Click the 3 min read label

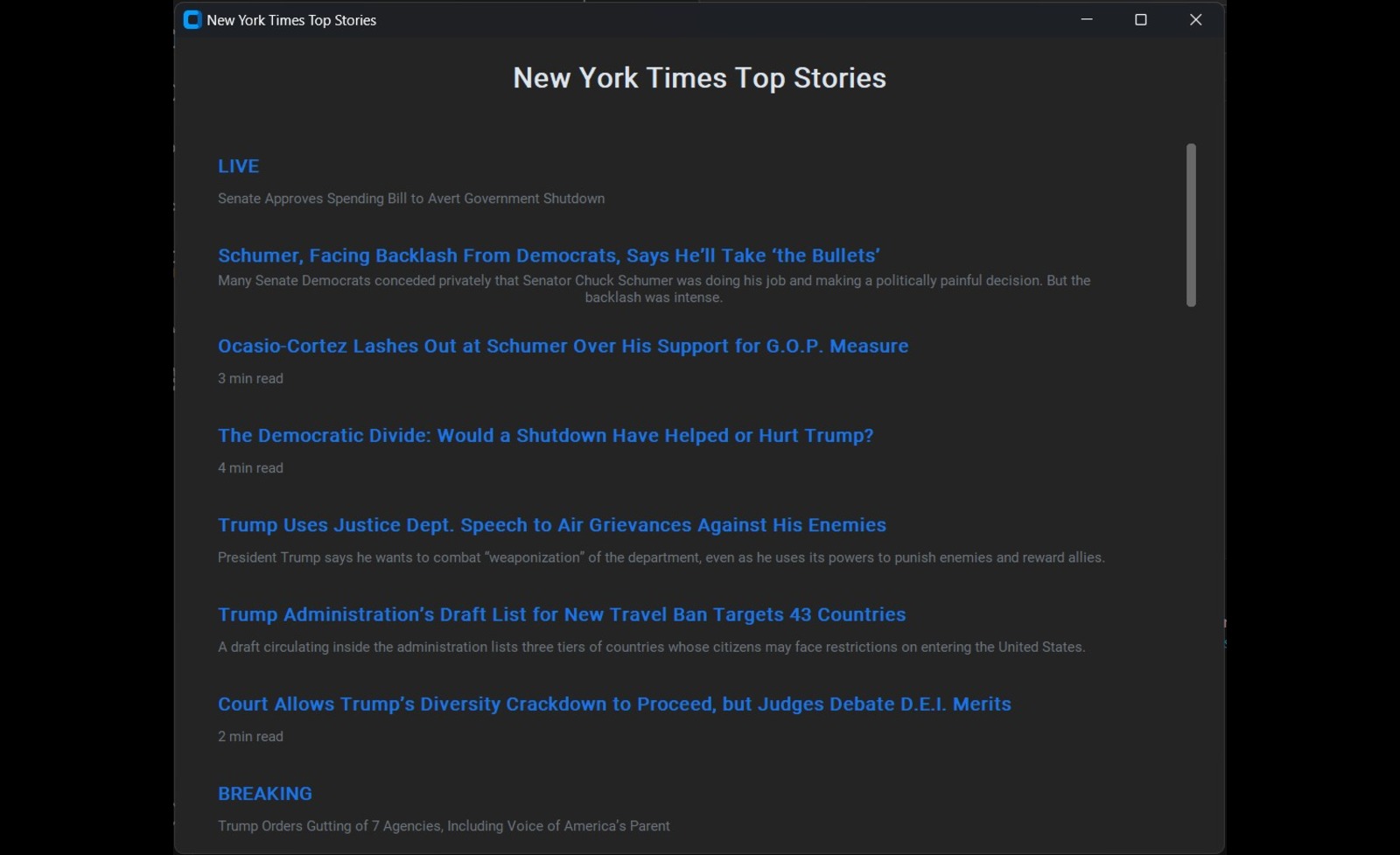tap(250, 379)
